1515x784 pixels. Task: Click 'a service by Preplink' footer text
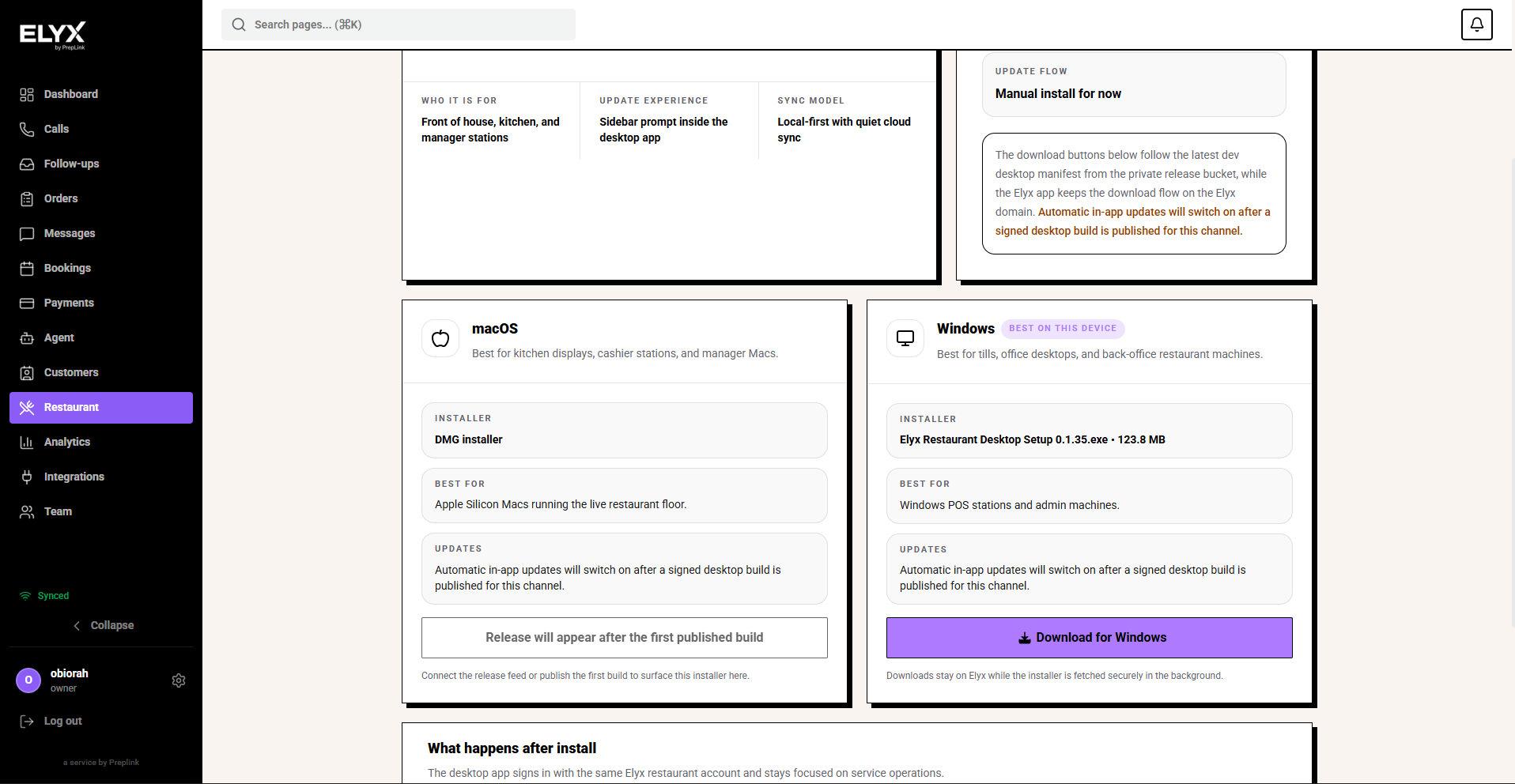[101, 763]
